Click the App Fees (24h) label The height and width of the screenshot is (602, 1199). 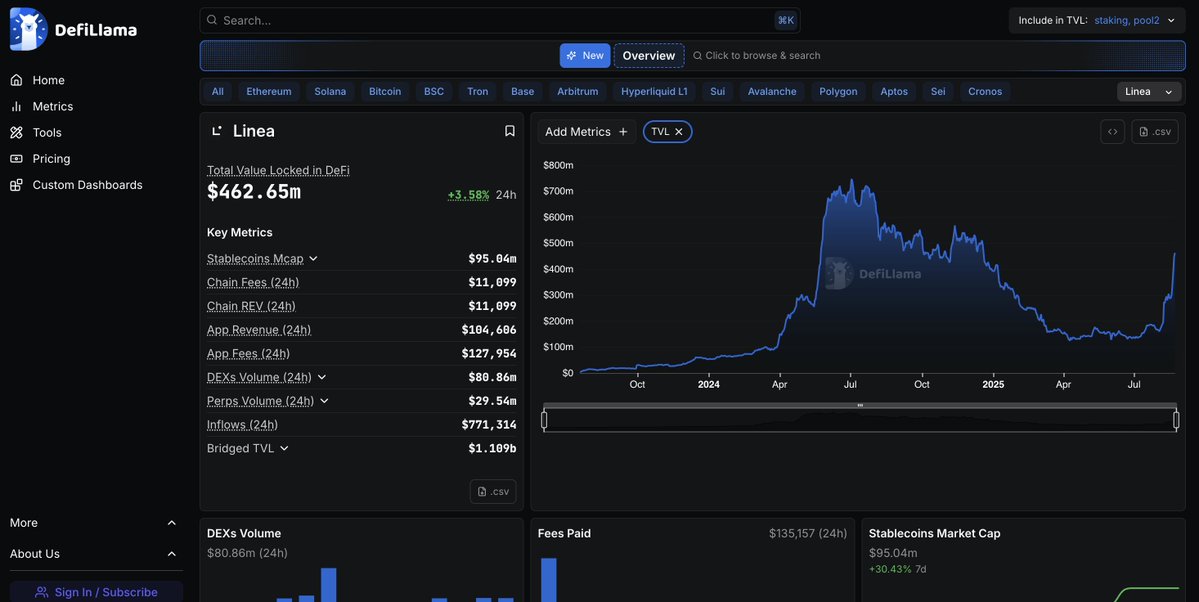248,353
